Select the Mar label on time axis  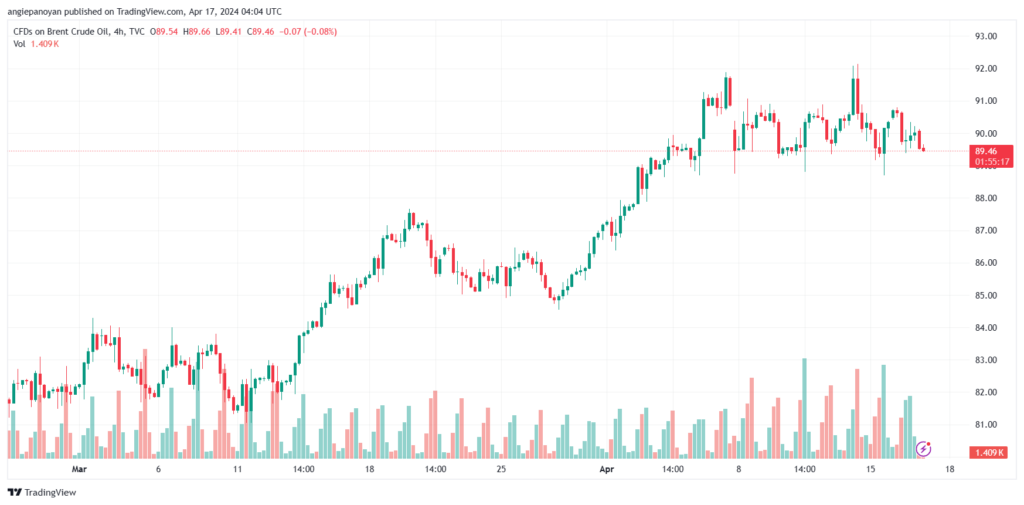click(80, 469)
